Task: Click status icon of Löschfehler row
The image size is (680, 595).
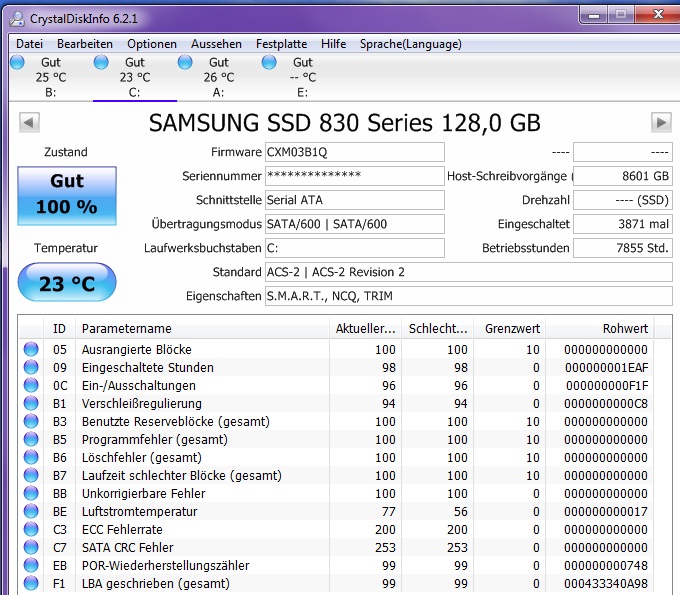Action: click(31, 457)
